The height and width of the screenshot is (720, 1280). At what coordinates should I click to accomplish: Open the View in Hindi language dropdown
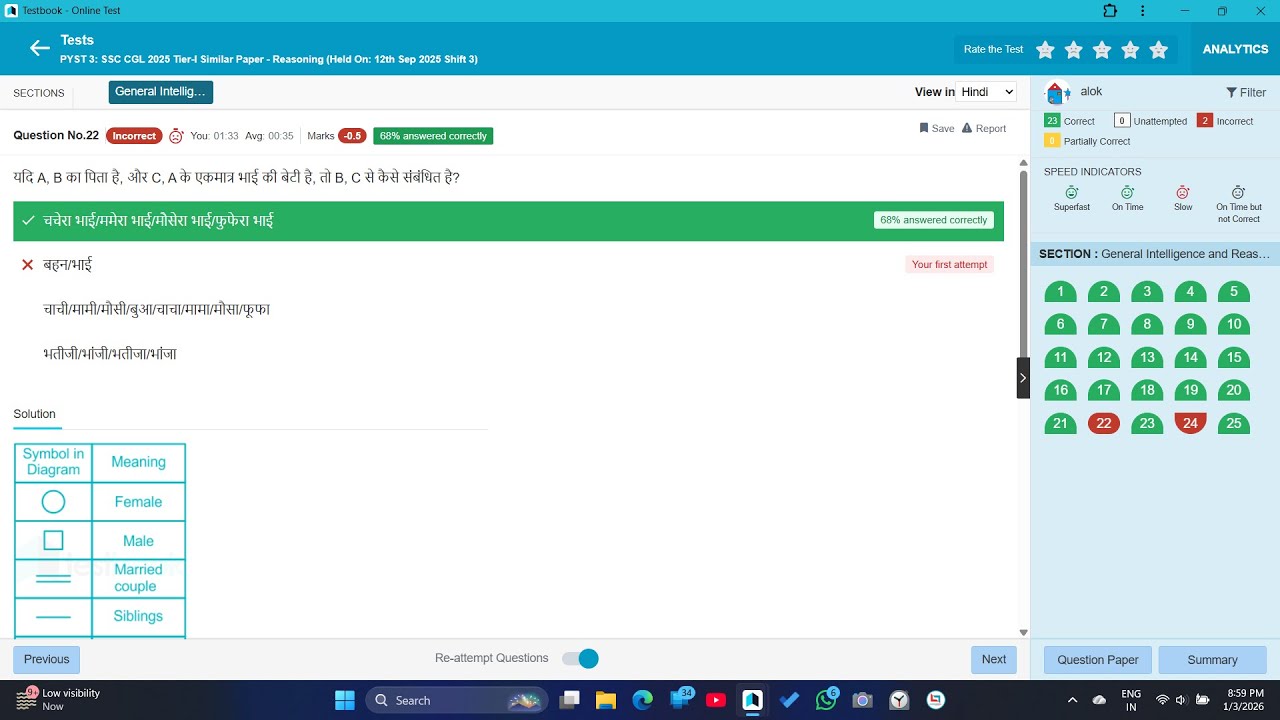click(x=987, y=92)
